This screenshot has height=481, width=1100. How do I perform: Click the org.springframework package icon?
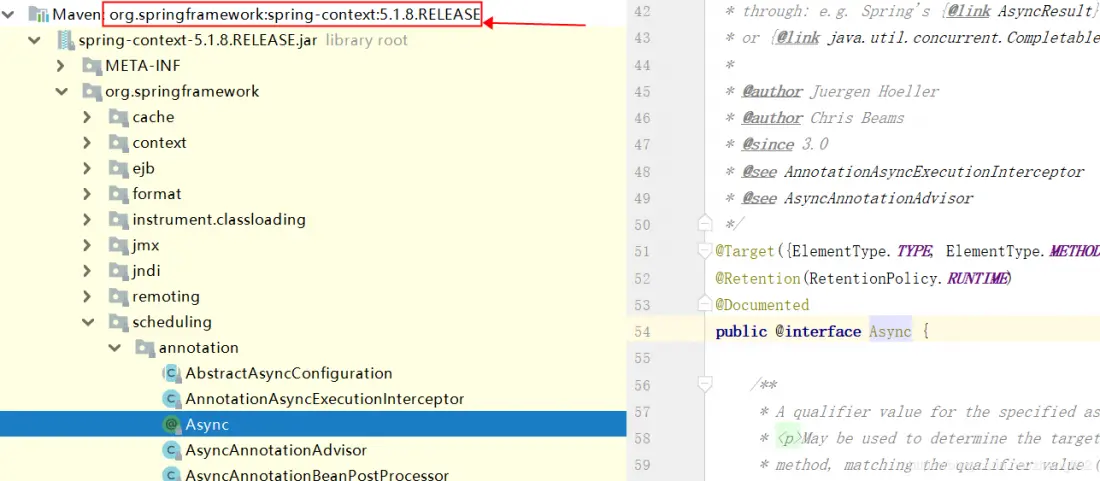tap(92, 92)
